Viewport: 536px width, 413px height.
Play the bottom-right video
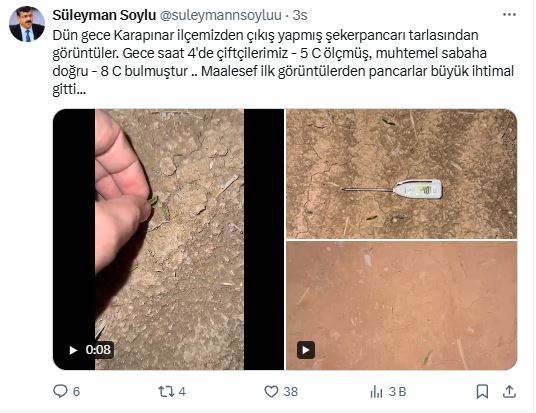click(306, 350)
